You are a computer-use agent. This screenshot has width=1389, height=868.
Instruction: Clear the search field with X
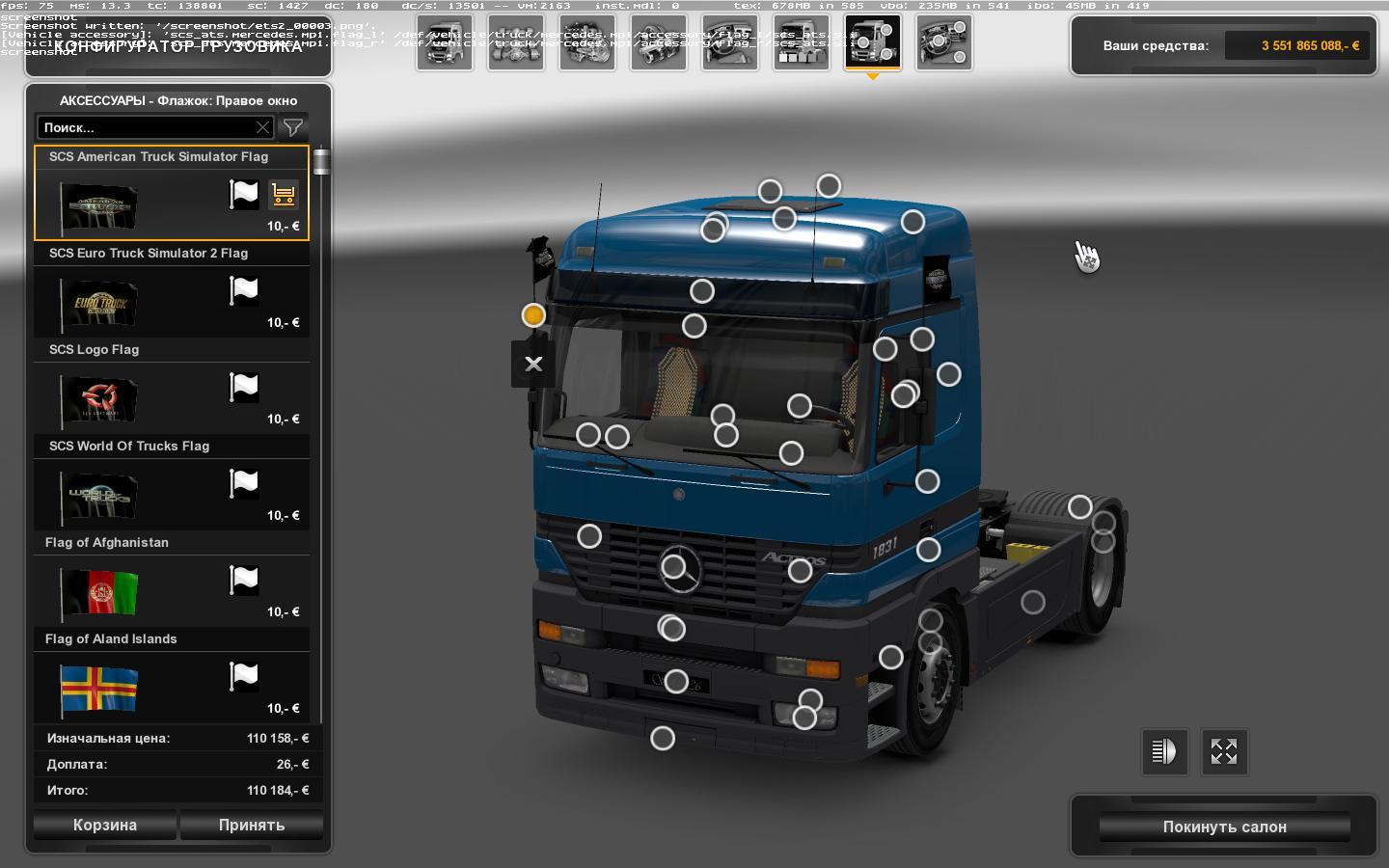tap(262, 127)
